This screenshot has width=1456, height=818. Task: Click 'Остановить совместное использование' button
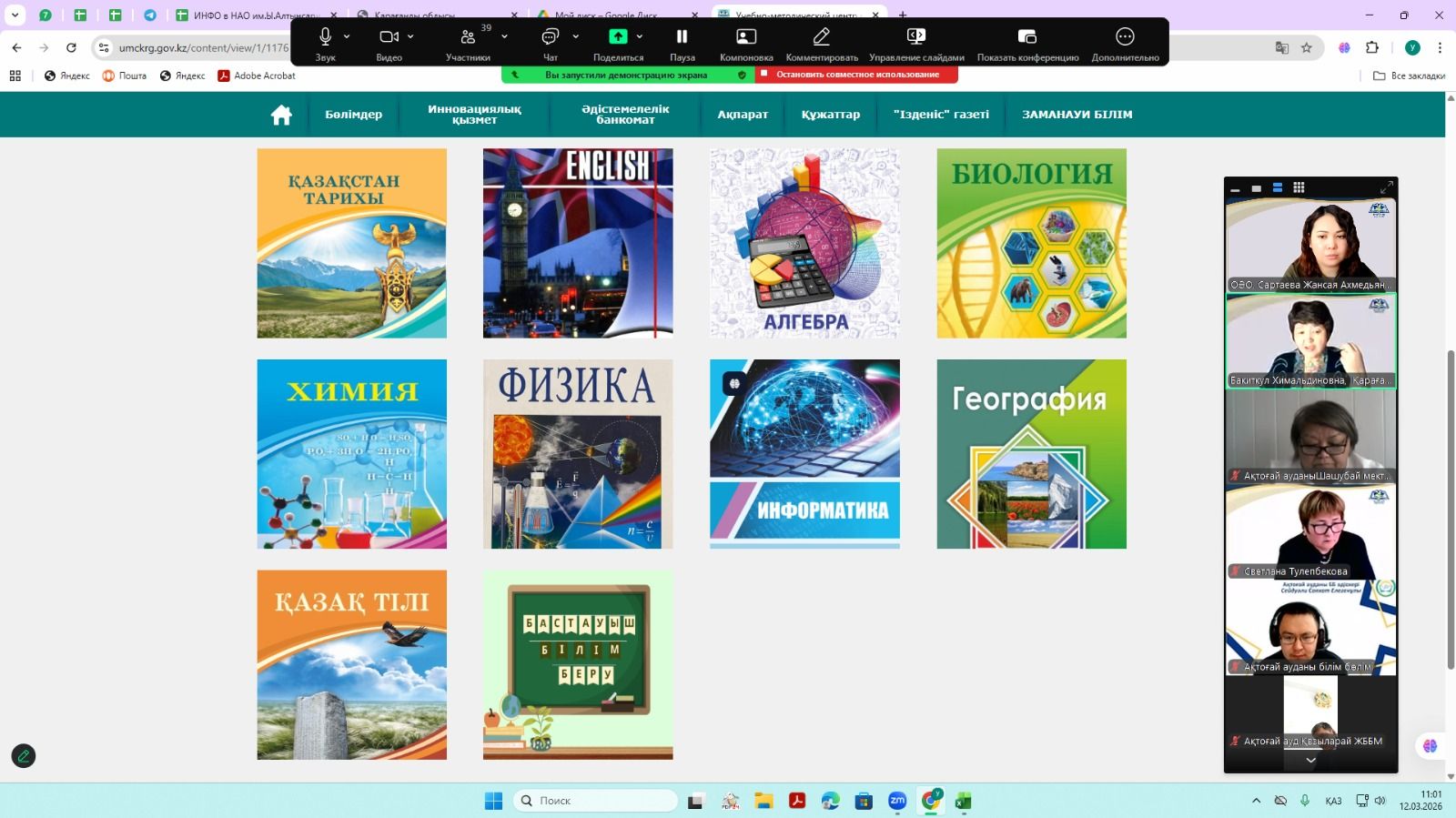click(856, 75)
